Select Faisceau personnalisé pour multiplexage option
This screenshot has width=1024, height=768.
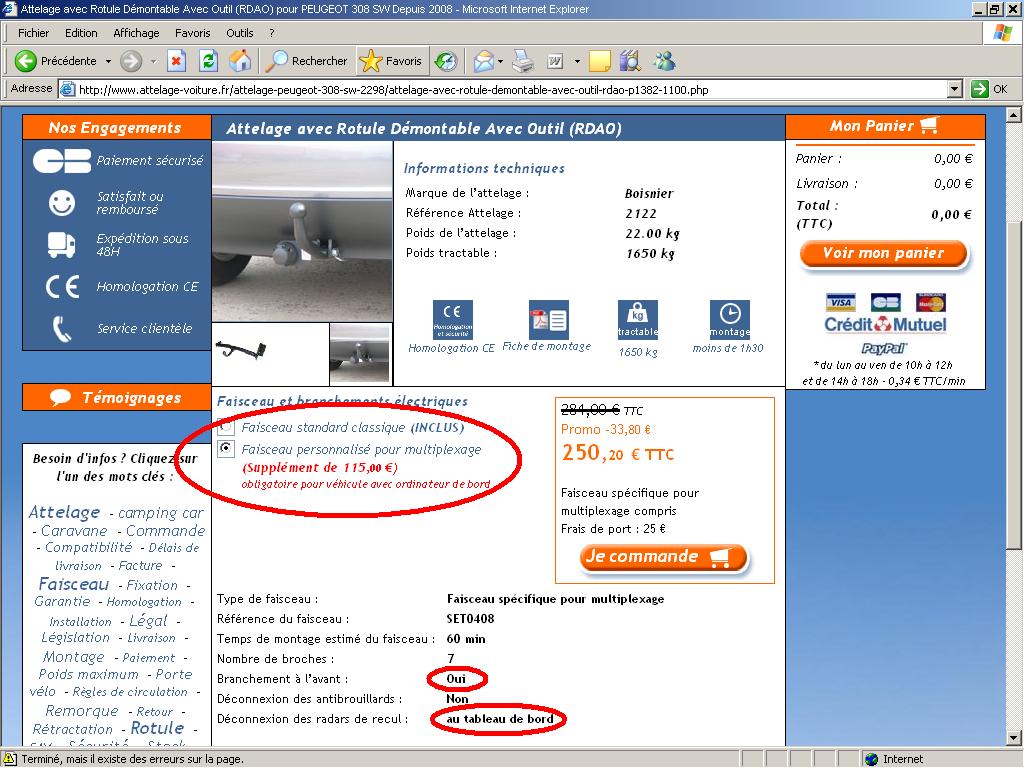point(225,449)
